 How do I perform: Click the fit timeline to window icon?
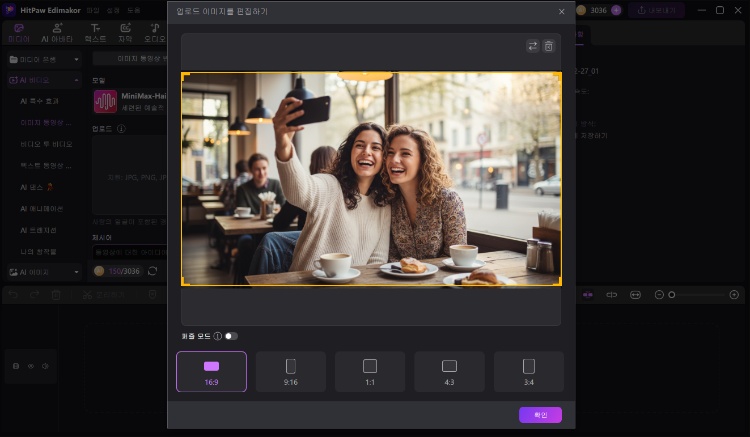(x=635, y=295)
